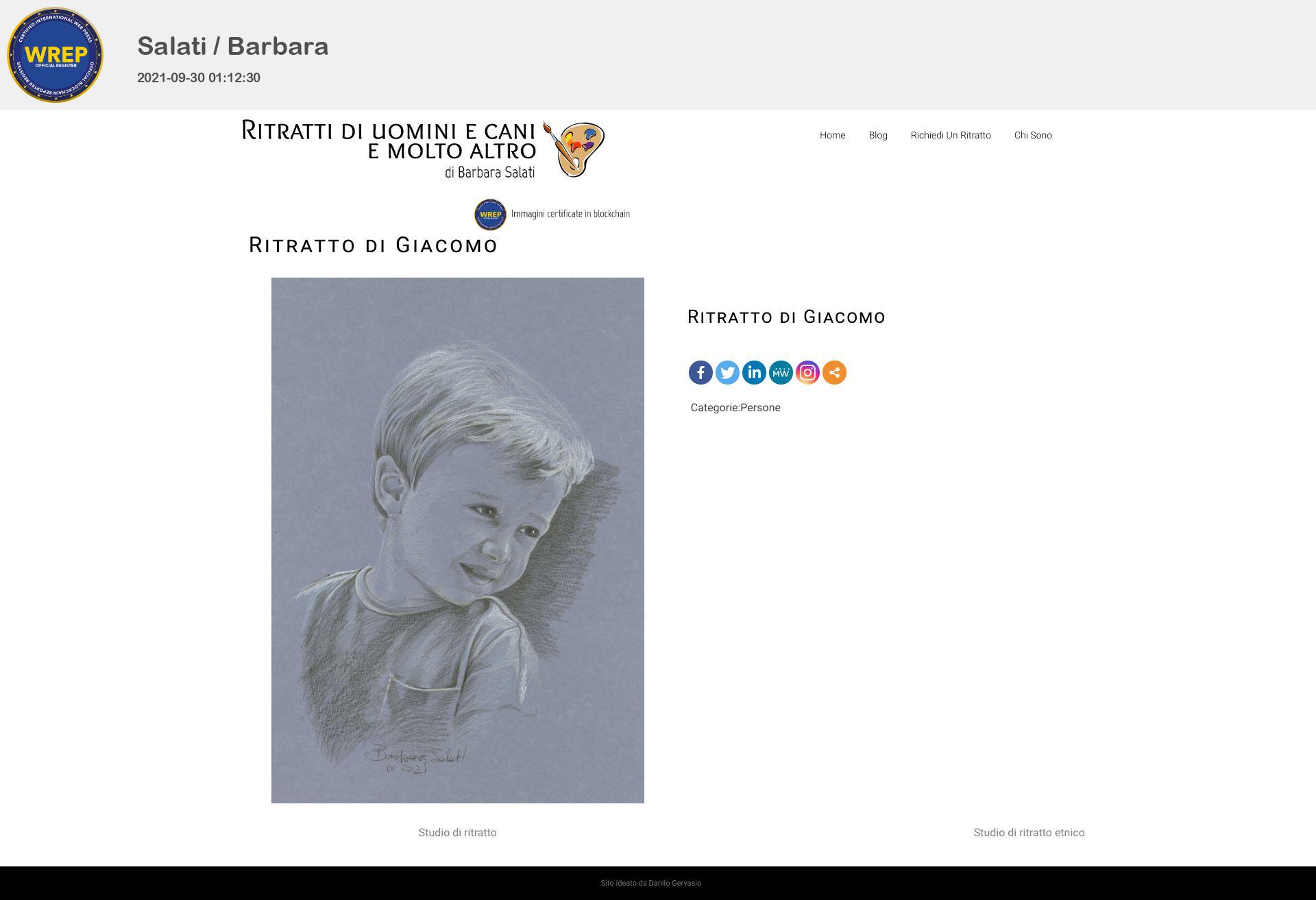This screenshot has width=1316, height=900.
Task: Click the Immagini certificate in blockchain text
Action: [x=570, y=214]
